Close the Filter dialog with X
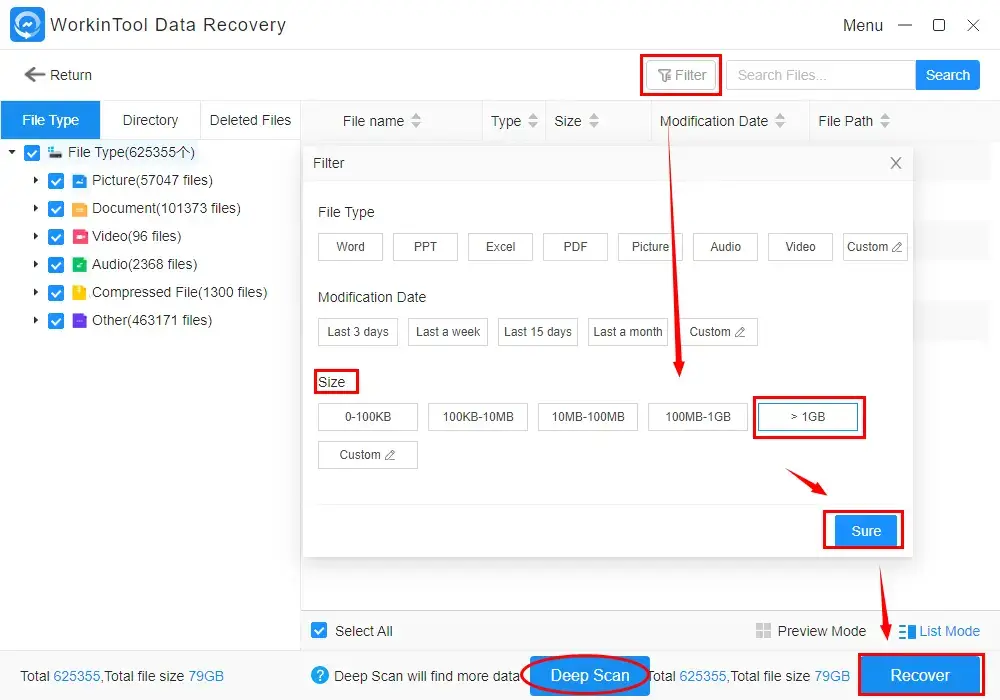 [x=895, y=163]
